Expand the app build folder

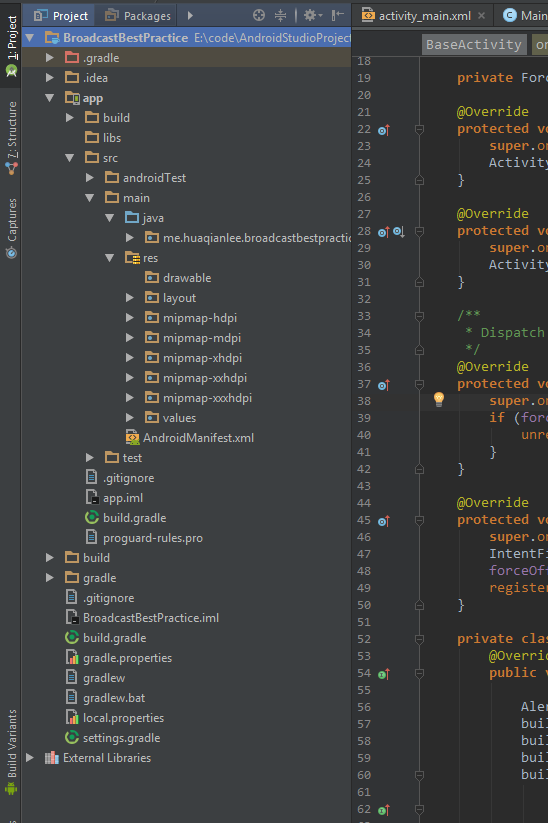70,118
